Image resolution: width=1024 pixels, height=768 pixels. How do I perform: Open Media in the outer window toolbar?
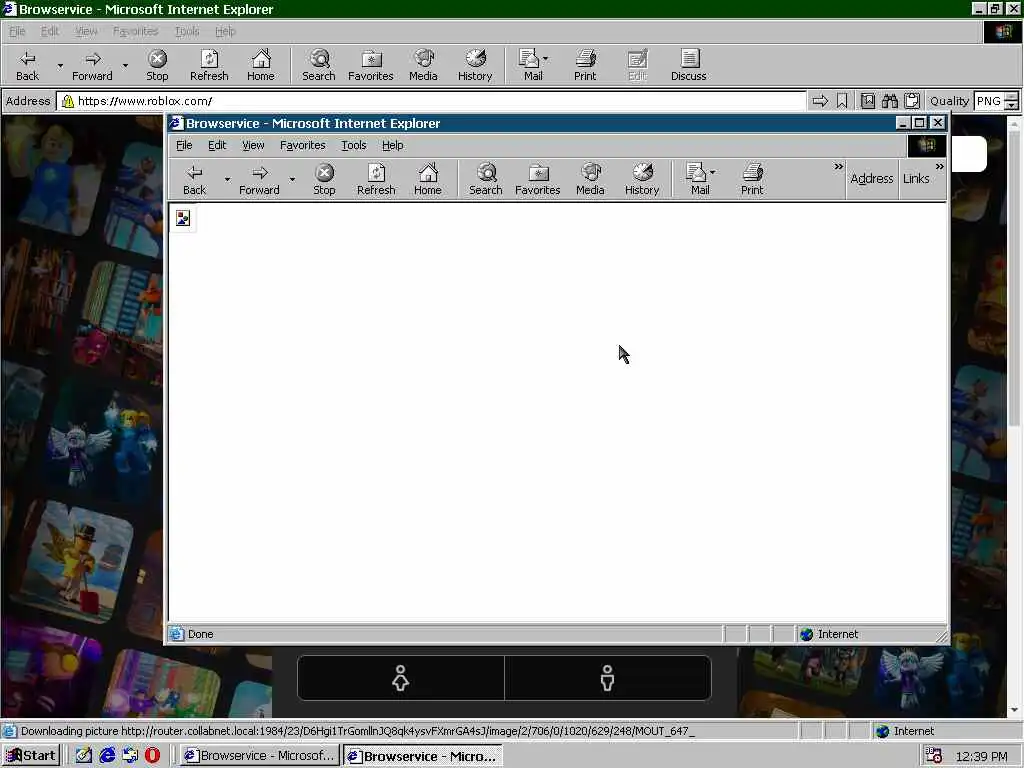click(423, 65)
